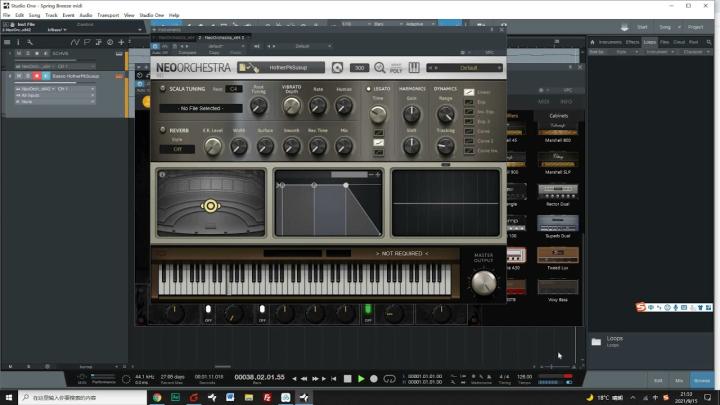720x405 pixels.
Task: Open the NeoOrch_x64 instrument output dropdown
Action: [35, 89]
